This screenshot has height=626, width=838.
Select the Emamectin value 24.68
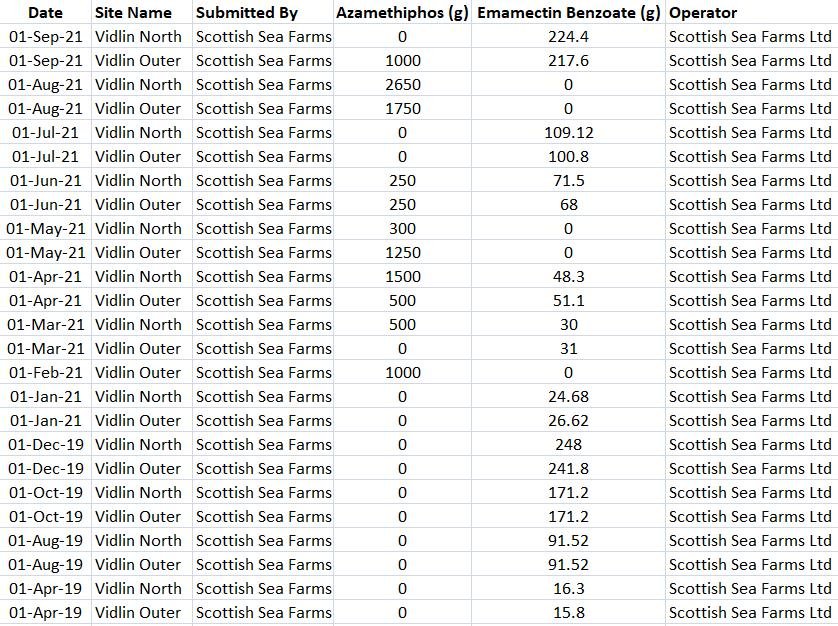[569, 397]
